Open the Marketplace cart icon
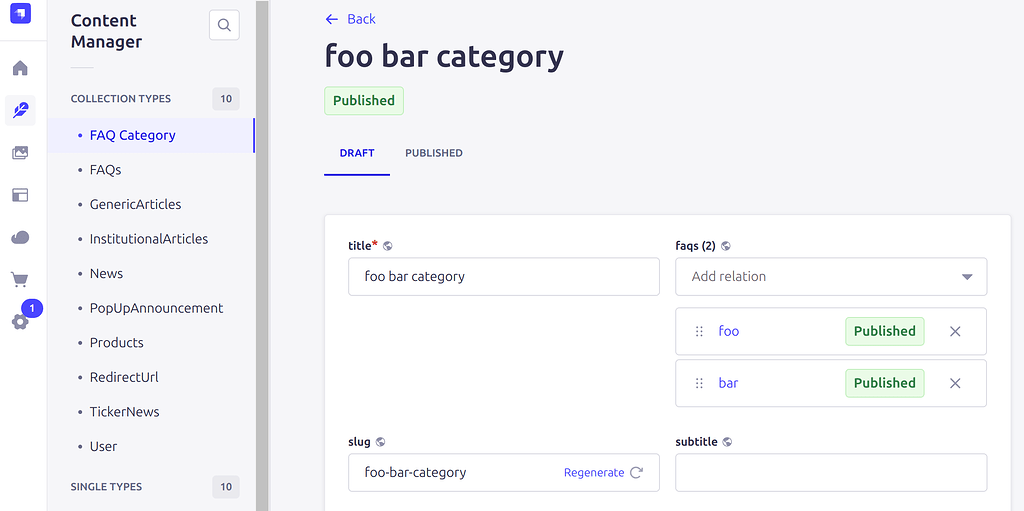This screenshot has height=511, width=1024. point(20,279)
